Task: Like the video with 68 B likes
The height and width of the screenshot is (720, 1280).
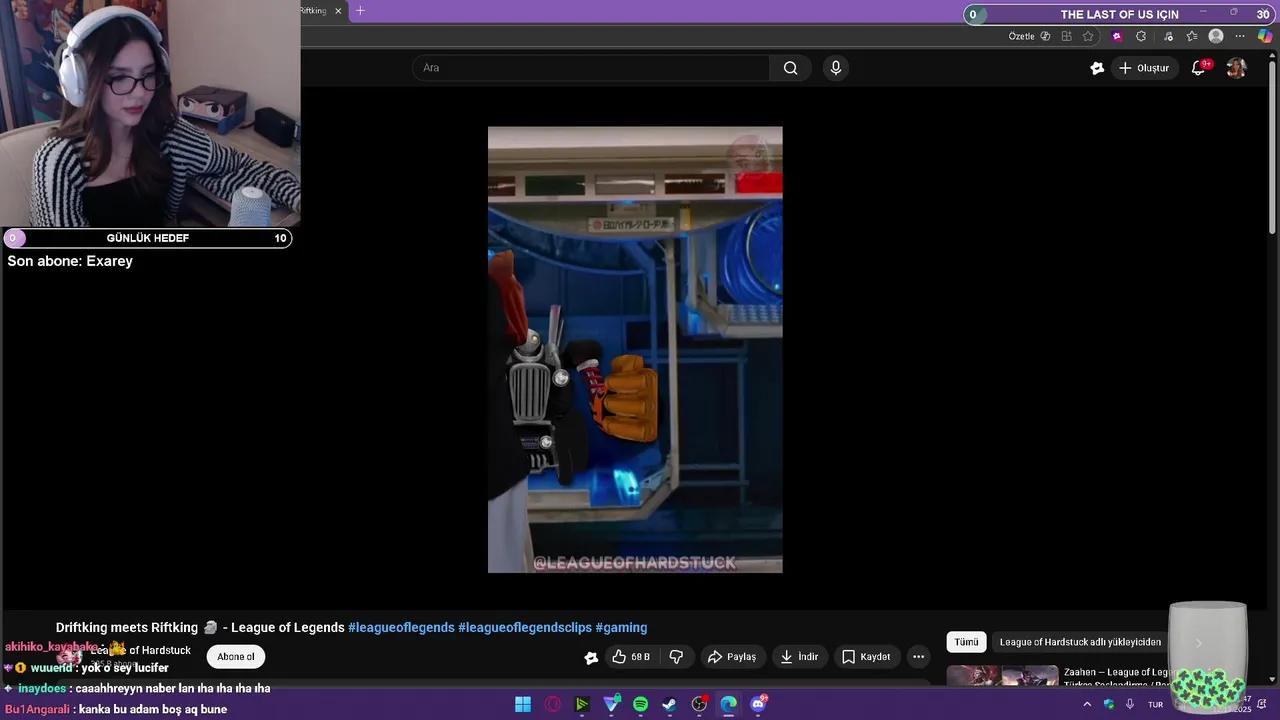Action: tap(631, 657)
